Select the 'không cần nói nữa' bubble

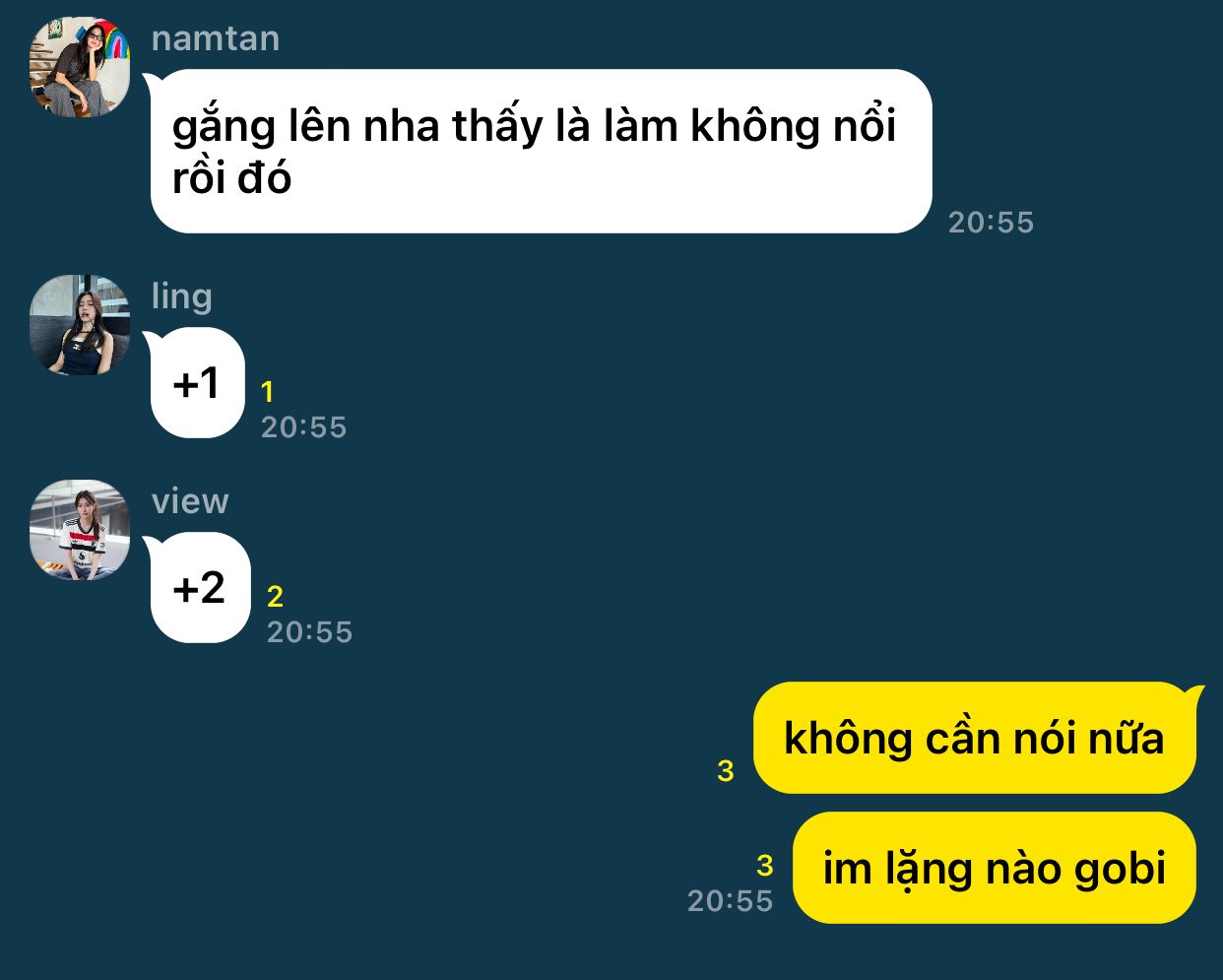977,738
